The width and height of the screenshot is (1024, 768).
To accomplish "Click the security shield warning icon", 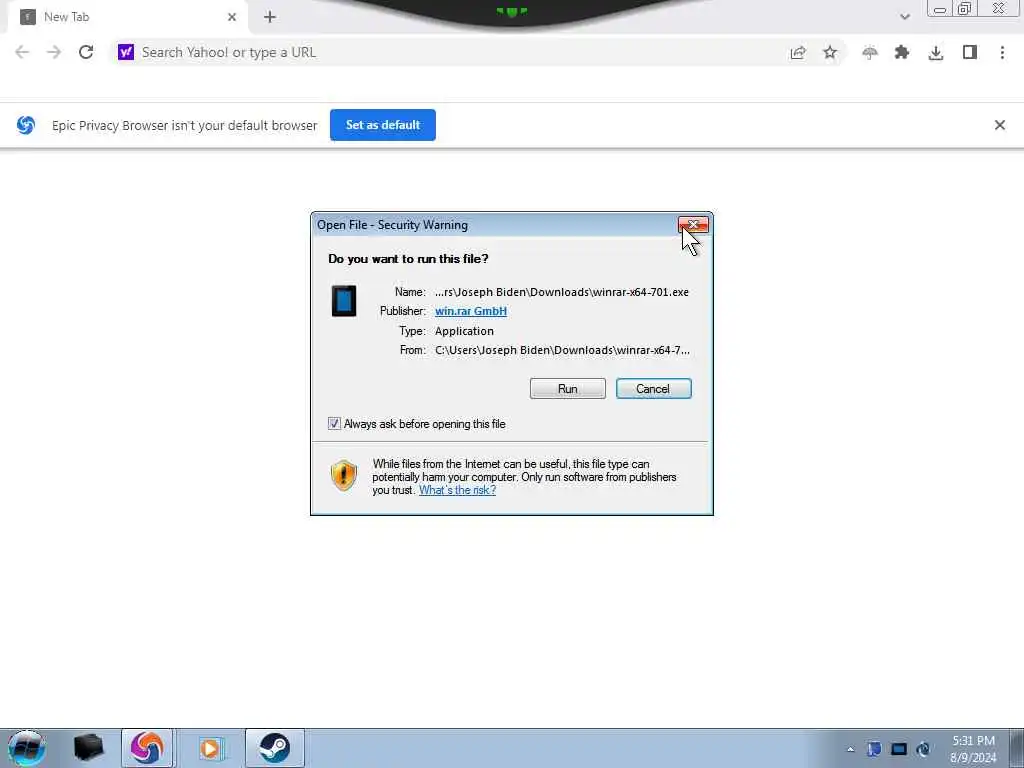I will tap(344, 475).
